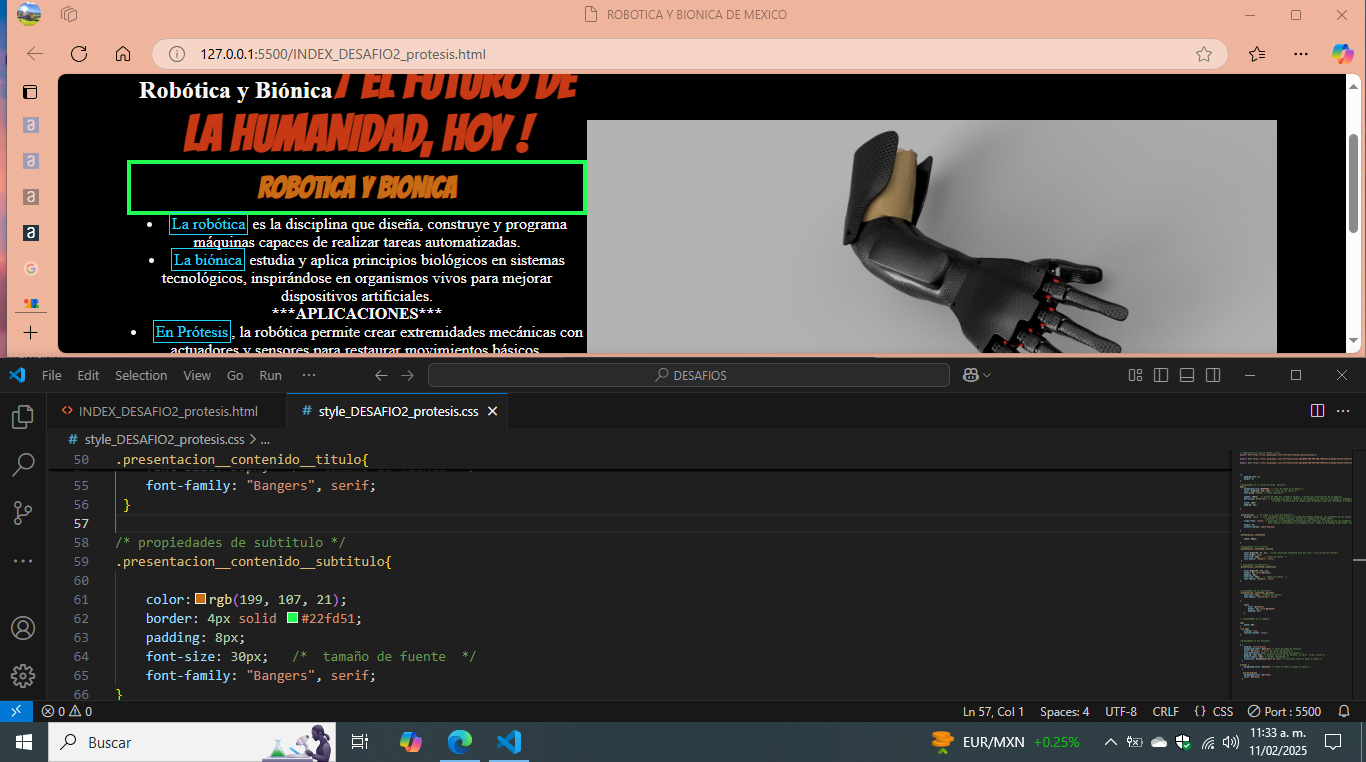The width and height of the screenshot is (1366, 762).
Task: Split the editor to the right
Action: click(x=1317, y=411)
